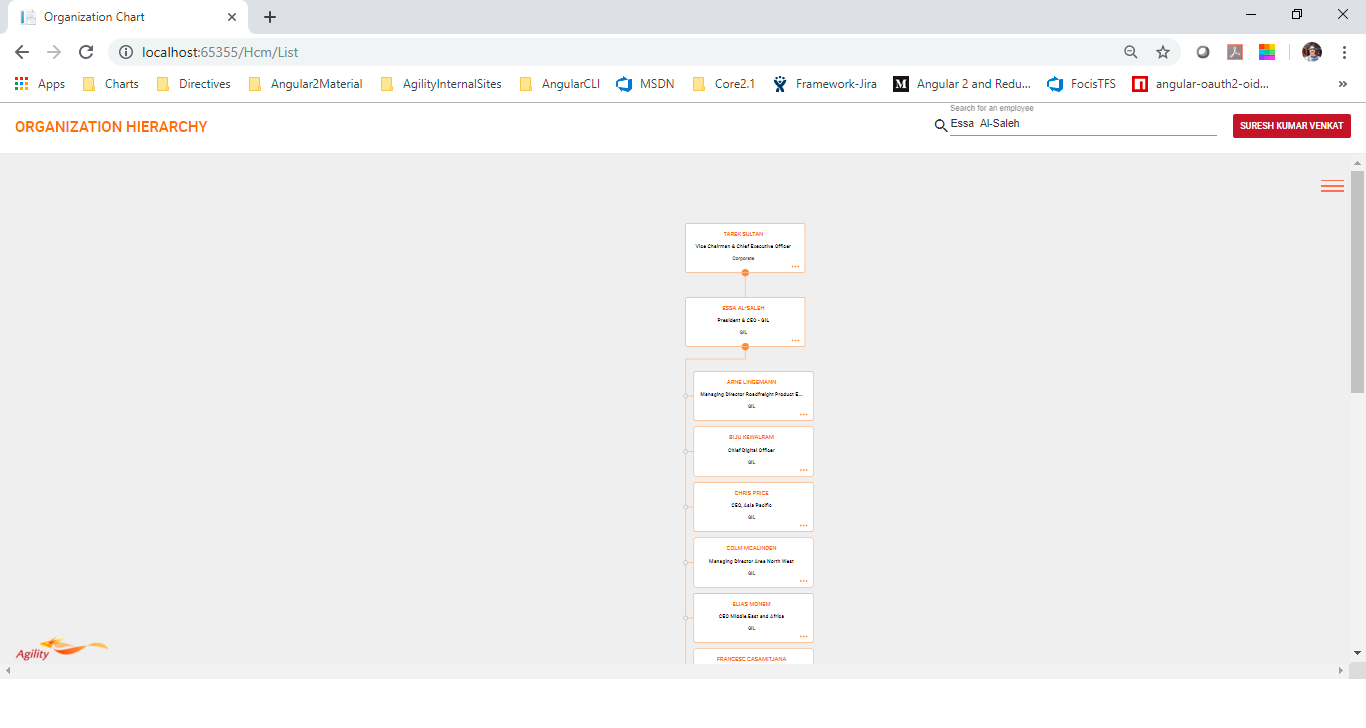1366x728 pixels.
Task: Open the Charts bookmark folder
Action: pos(110,84)
